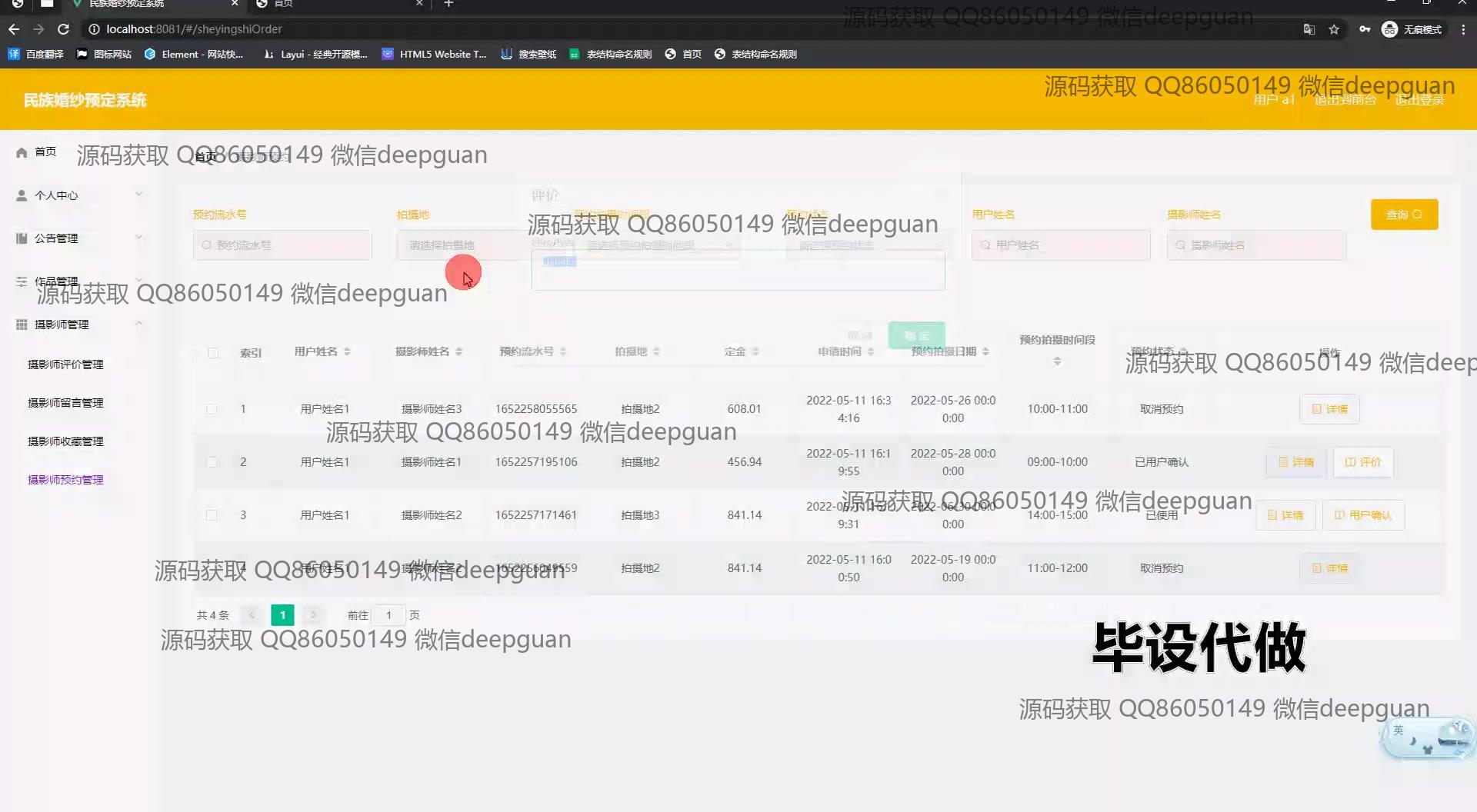The height and width of the screenshot is (812, 1477).
Task: Bookmark this page with the star icon
Action: tap(1334, 29)
